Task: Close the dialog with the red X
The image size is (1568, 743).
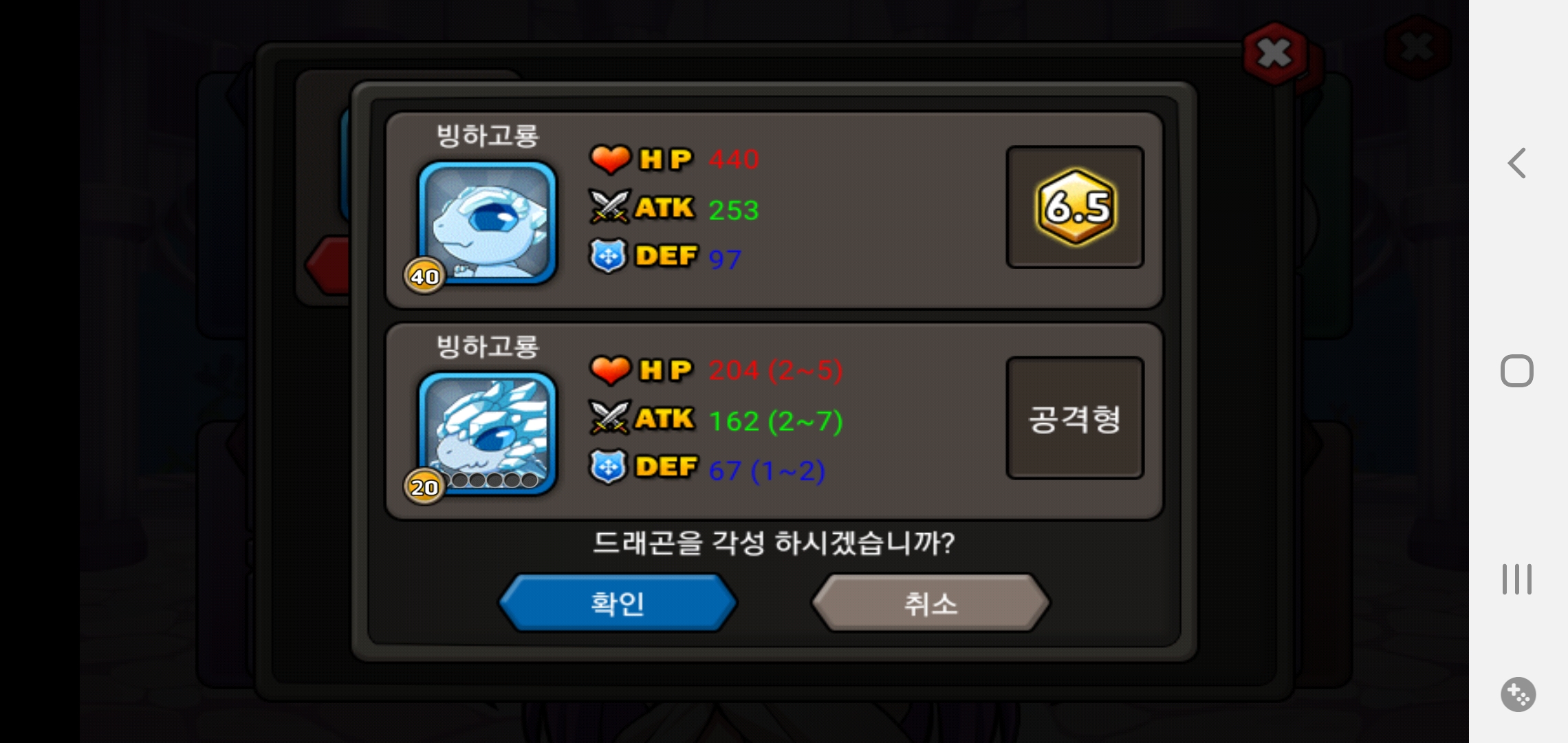Action: (x=1274, y=53)
